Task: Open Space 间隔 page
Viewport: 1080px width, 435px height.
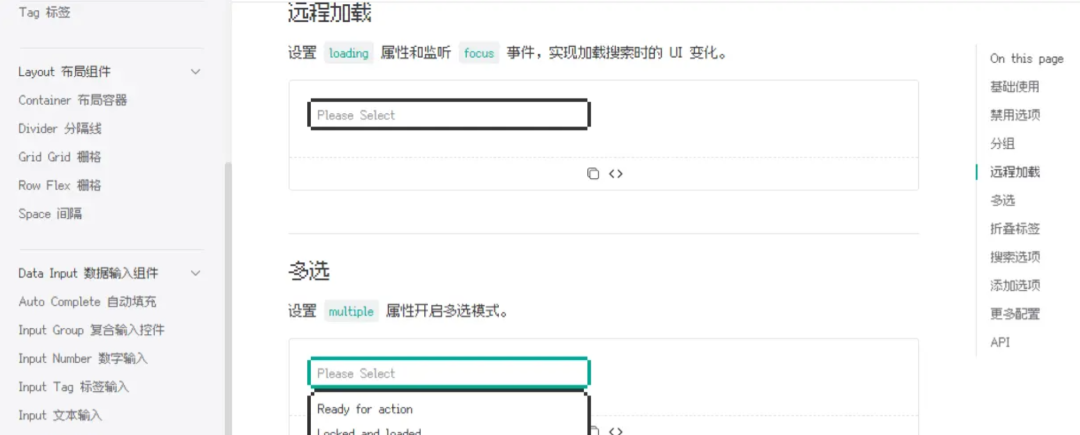Action: click(x=50, y=213)
